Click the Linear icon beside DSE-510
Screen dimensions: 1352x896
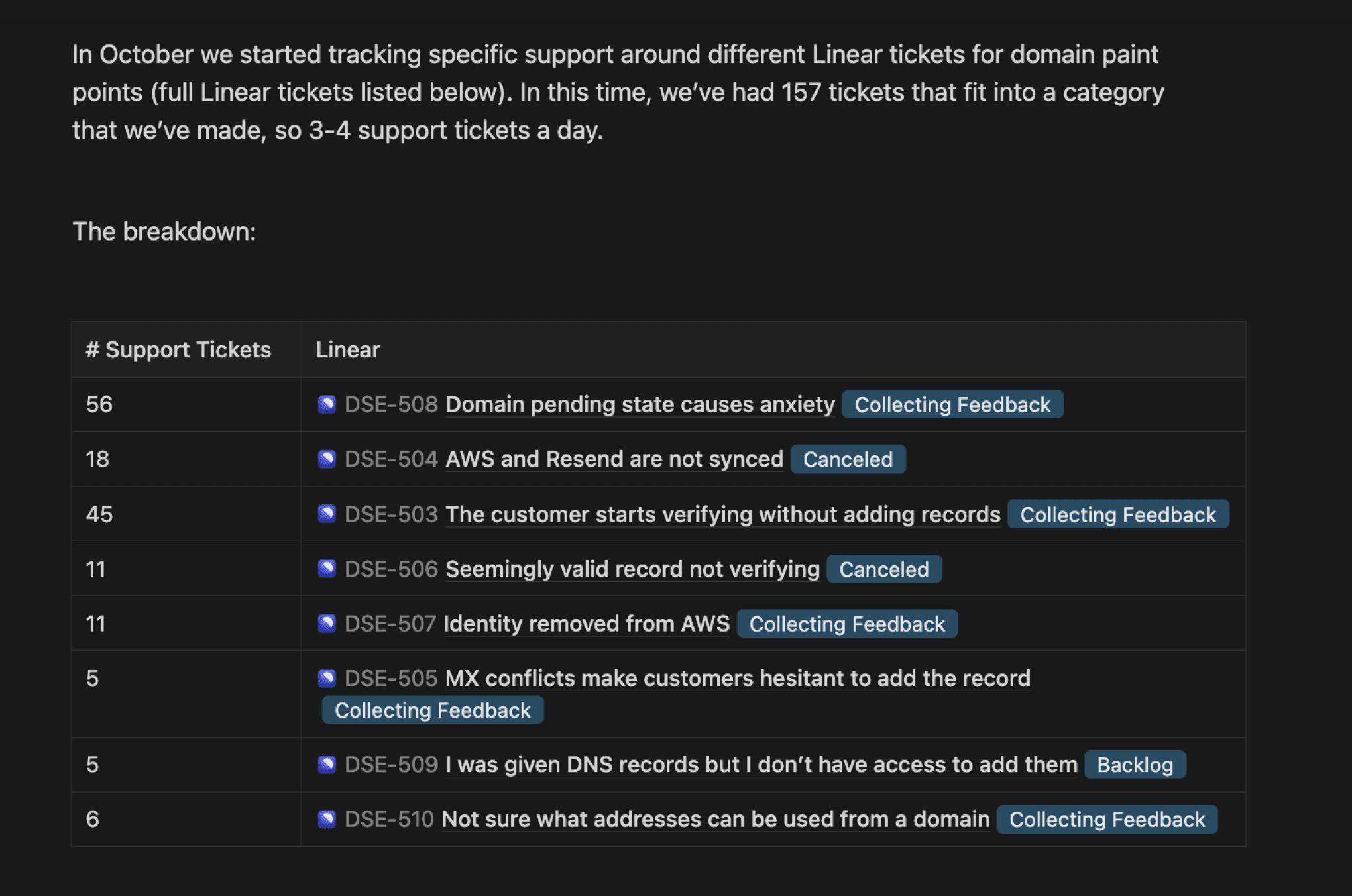tap(327, 820)
